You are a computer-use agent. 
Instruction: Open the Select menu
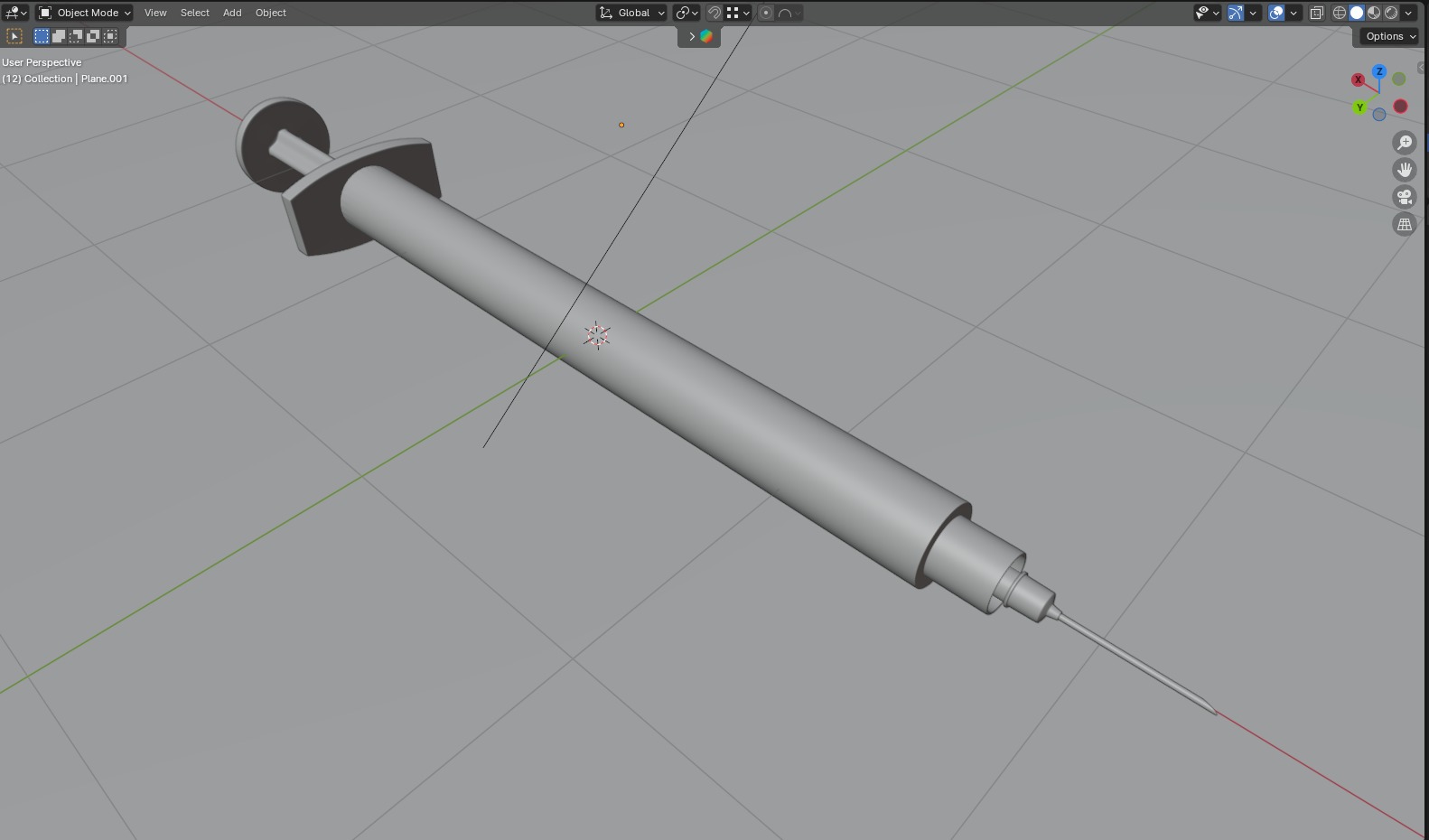click(194, 13)
